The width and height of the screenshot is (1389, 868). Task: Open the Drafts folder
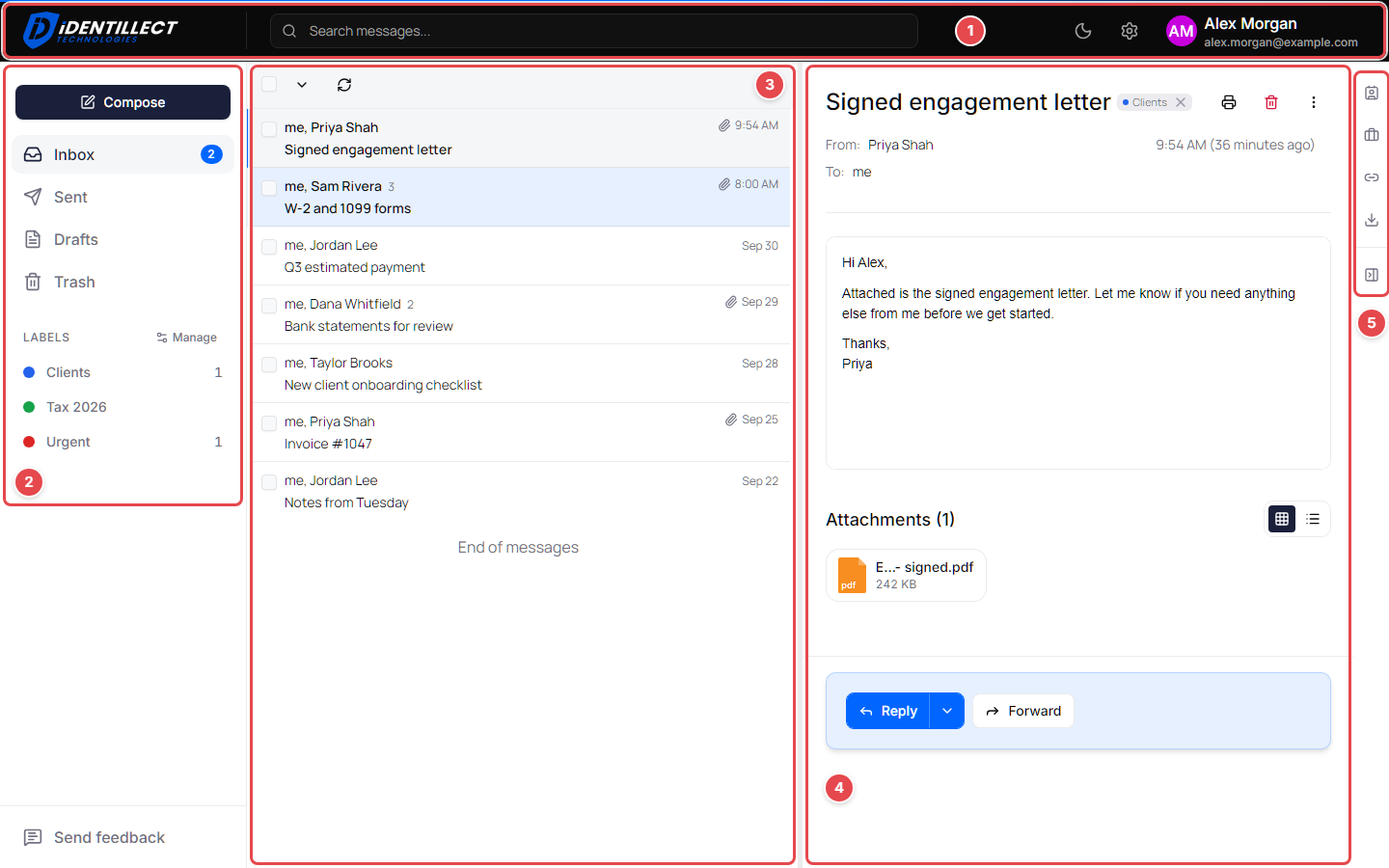[x=123, y=239]
